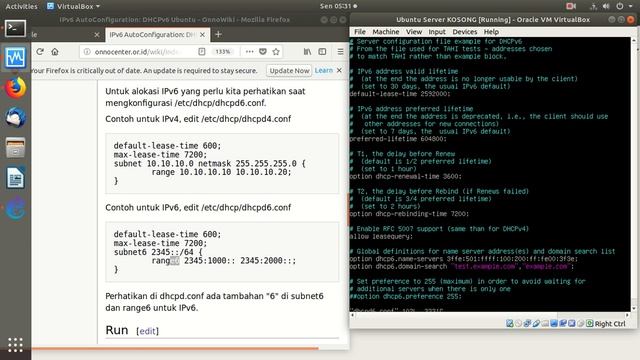
Task: Click Activities in the top bar
Action: click(21, 6)
